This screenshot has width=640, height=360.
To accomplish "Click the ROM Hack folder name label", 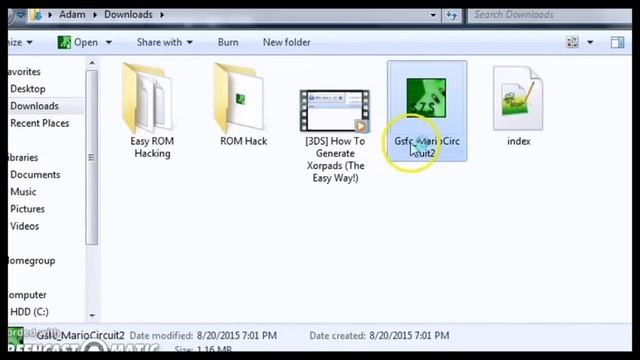I will click(244, 141).
